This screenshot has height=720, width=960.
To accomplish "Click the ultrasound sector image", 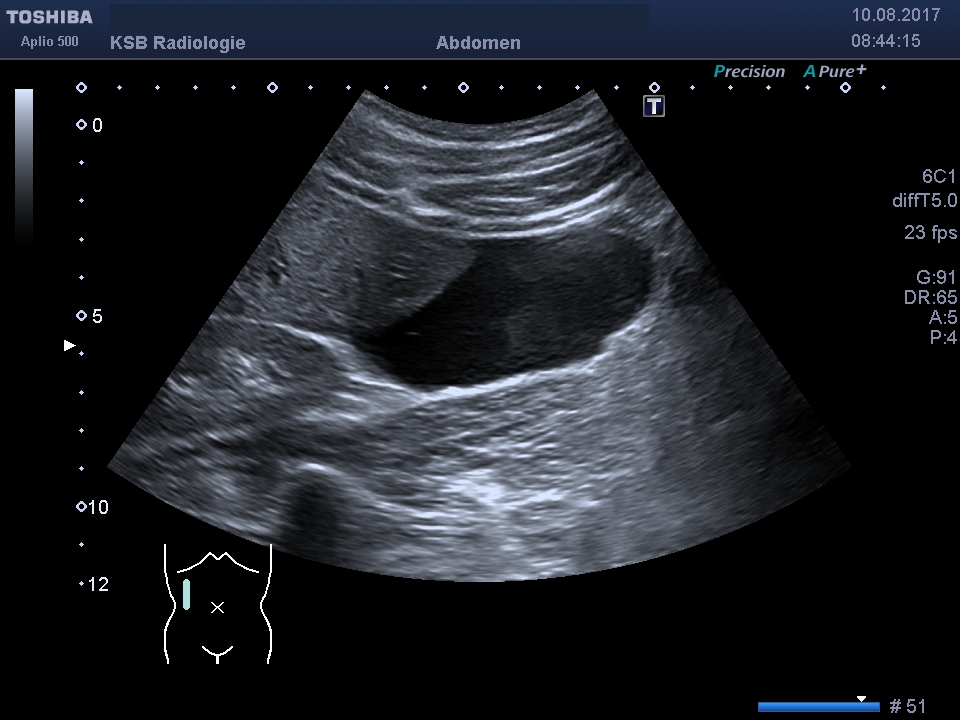I will (479, 335).
